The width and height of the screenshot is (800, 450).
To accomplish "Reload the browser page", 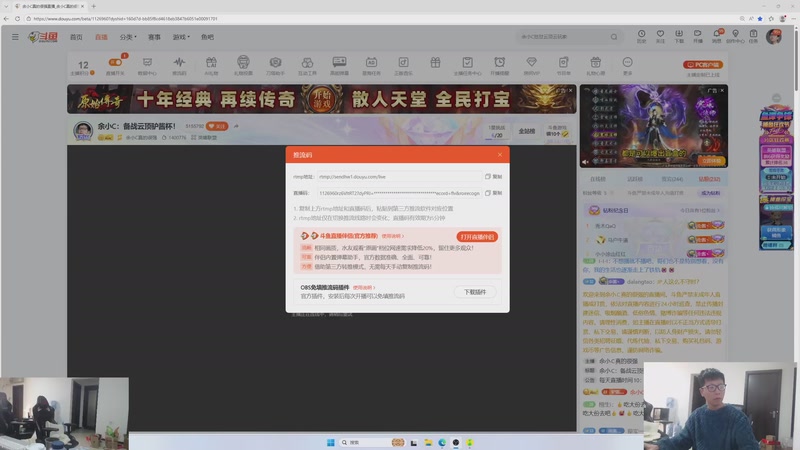I will tap(17, 18).
